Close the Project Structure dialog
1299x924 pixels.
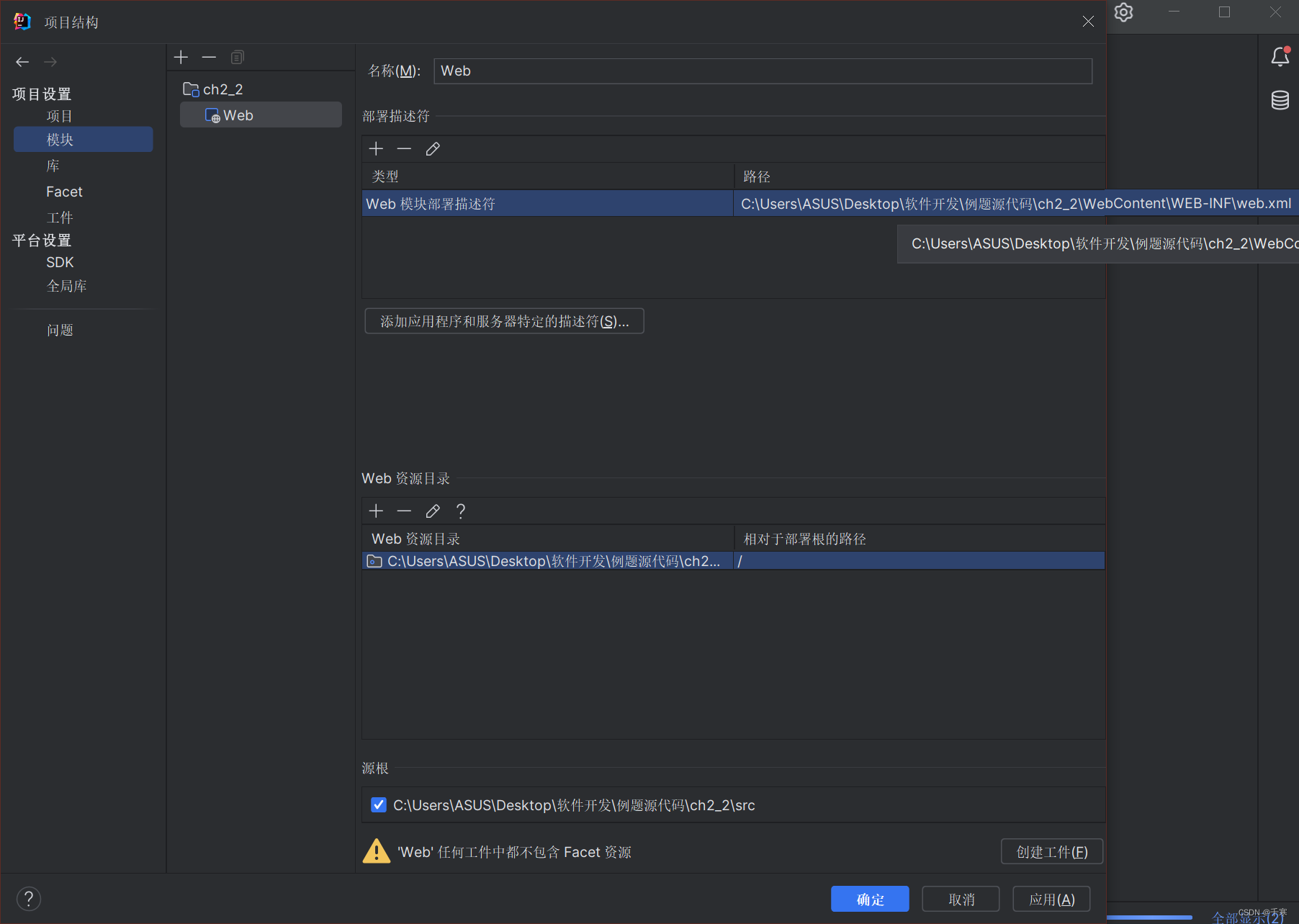click(x=1088, y=22)
